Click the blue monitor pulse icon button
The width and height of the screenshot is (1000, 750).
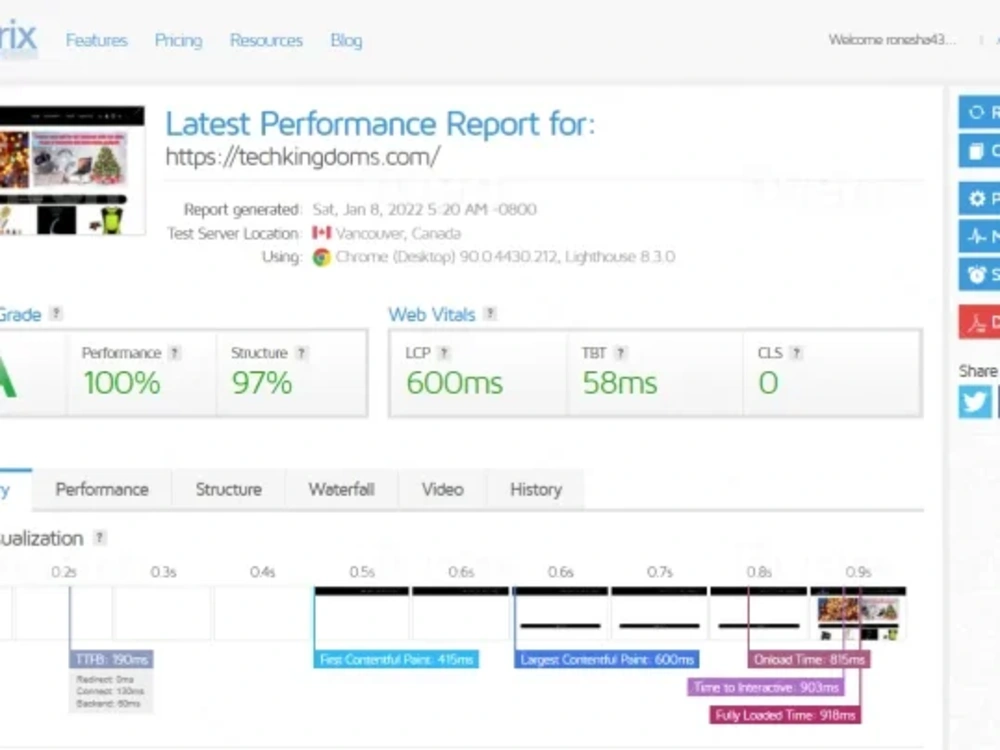[979, 237]
